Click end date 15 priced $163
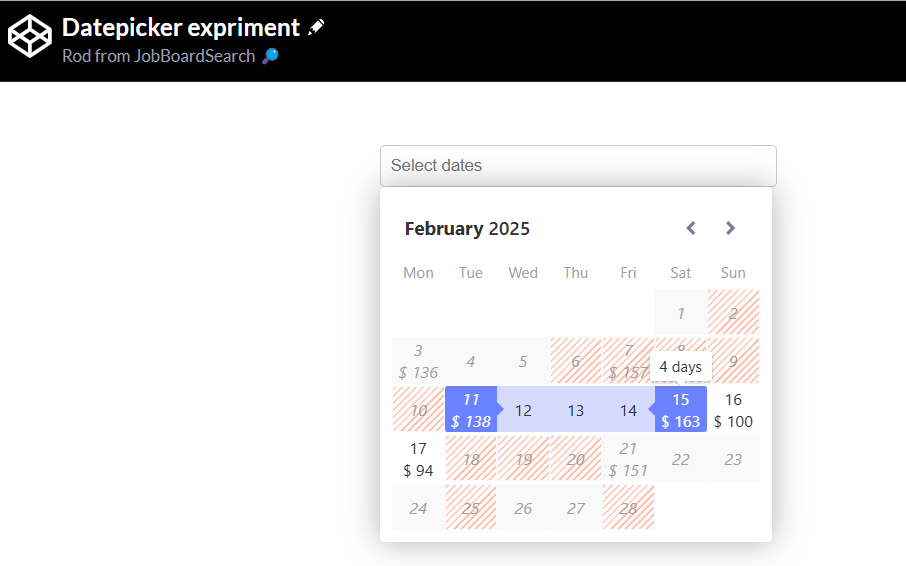The image size is (906, 566). [681, 410]
